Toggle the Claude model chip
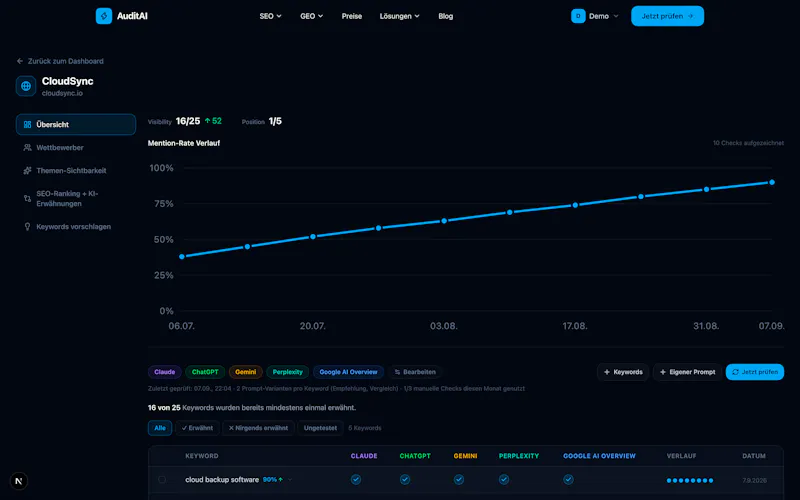The height and width of the screenshot is (500, 800). (x=164, y=372)
